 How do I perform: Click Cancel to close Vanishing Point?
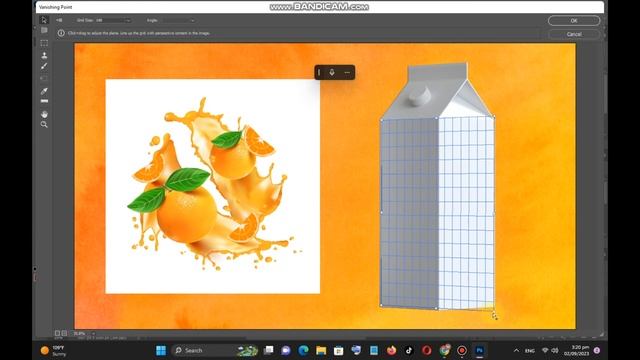(x=574, y=34)
